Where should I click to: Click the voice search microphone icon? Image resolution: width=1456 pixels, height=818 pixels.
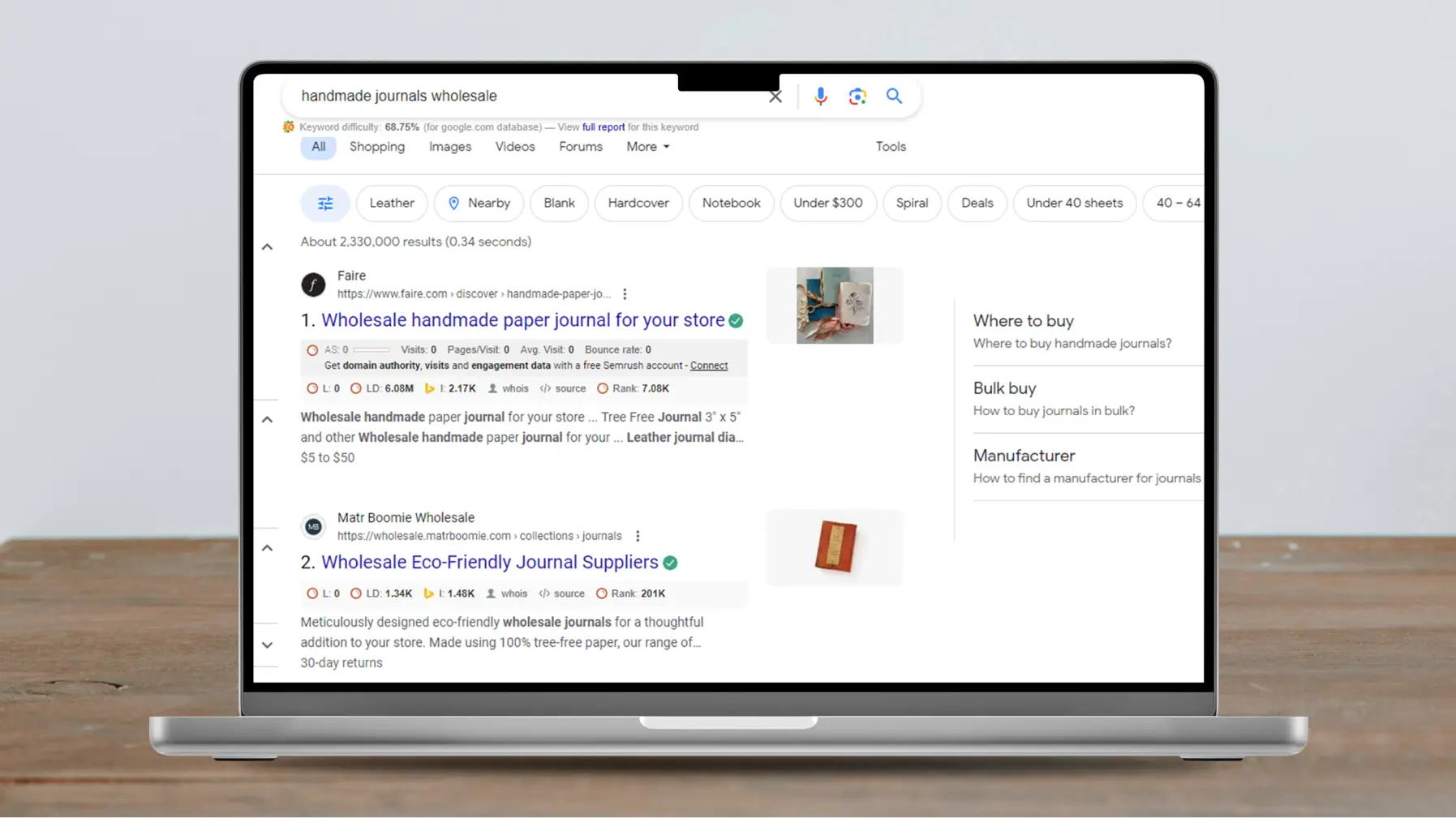coord(820,96)
